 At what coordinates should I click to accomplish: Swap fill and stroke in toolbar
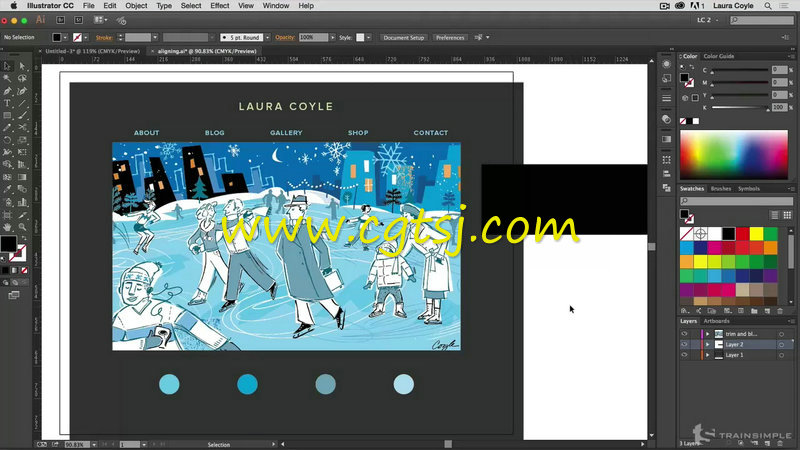click(x=23, y=238)
